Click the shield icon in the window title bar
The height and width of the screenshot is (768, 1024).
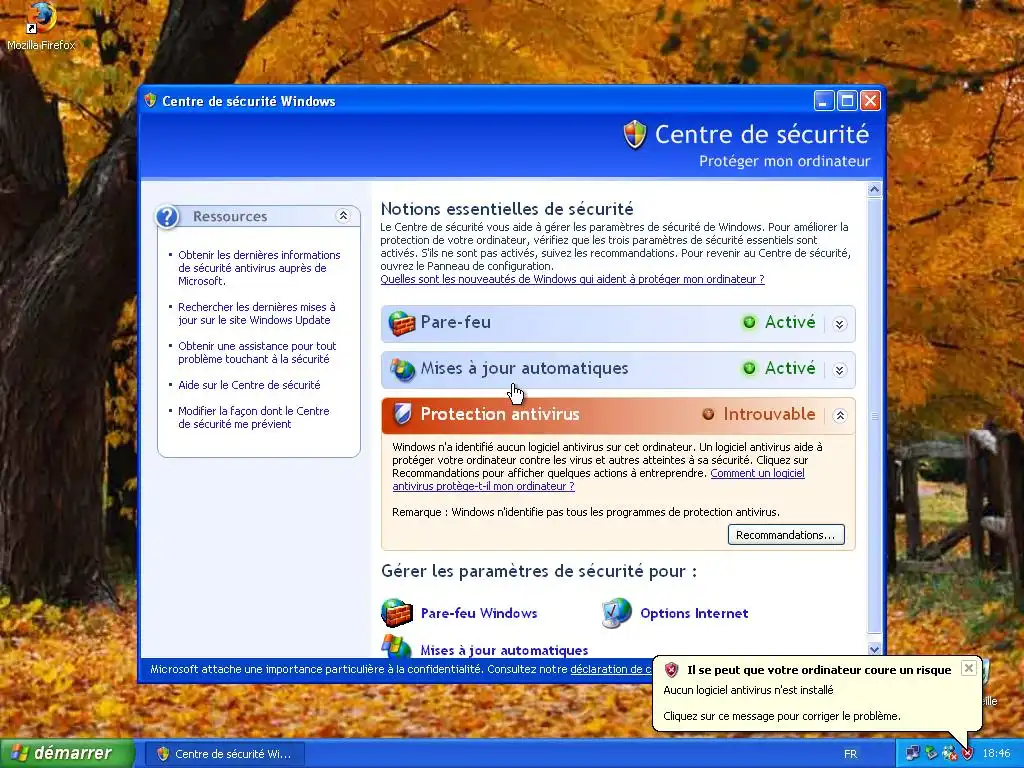pos(151,101)
